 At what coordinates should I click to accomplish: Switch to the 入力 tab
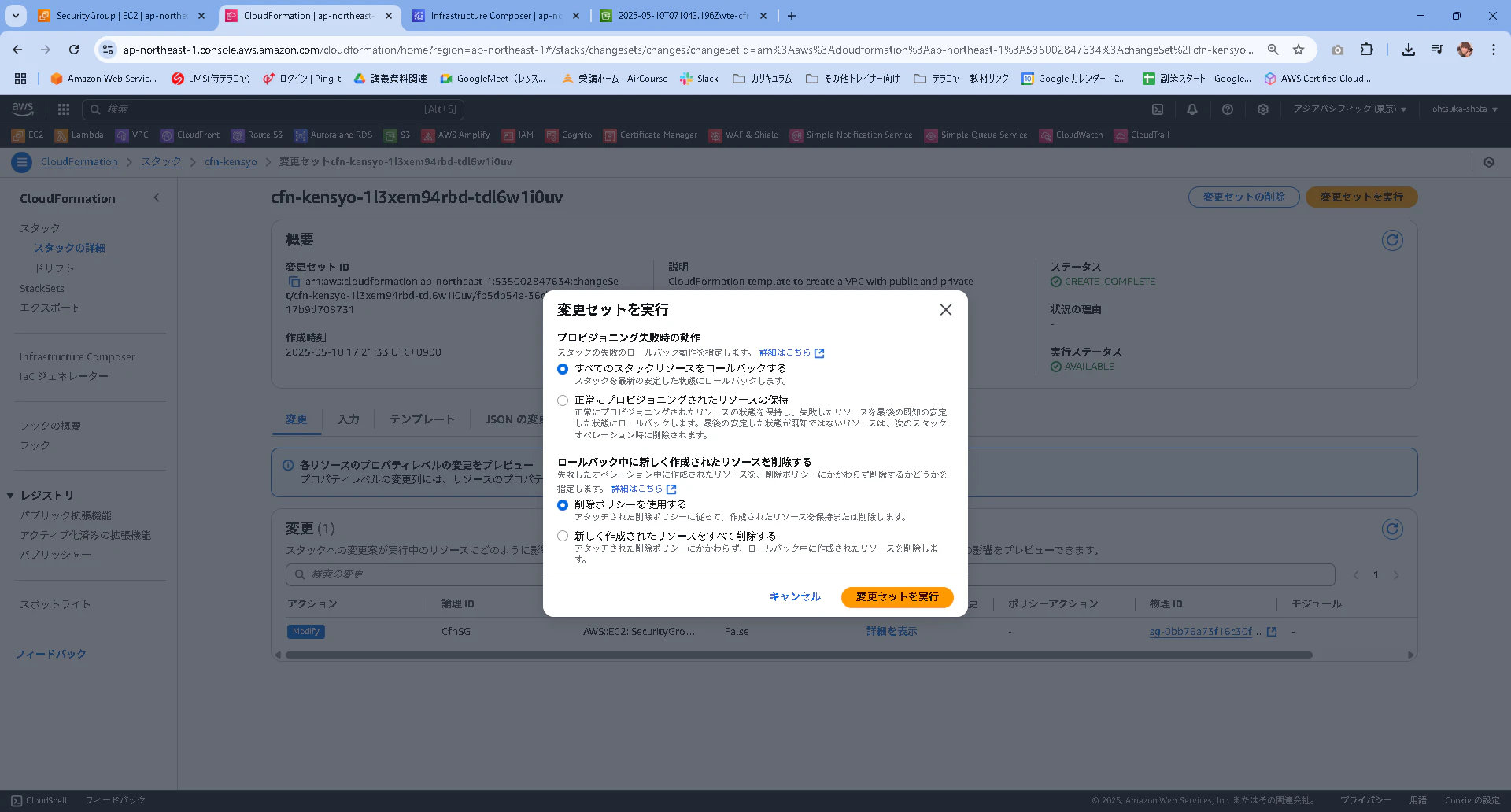(349, 419)
